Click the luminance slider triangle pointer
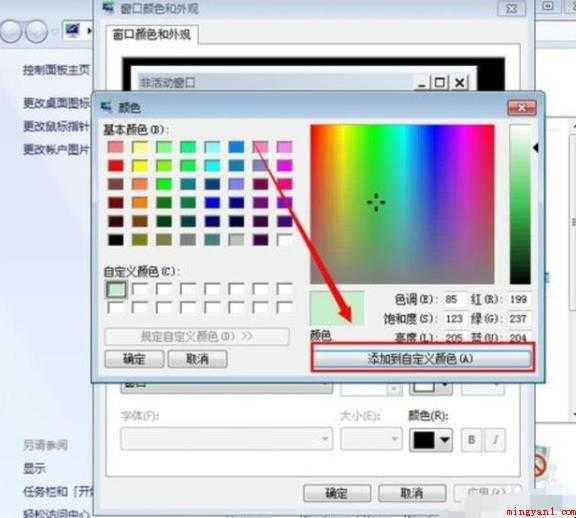Viewport: 576px width, 518px height. click(x=536, y=148)
